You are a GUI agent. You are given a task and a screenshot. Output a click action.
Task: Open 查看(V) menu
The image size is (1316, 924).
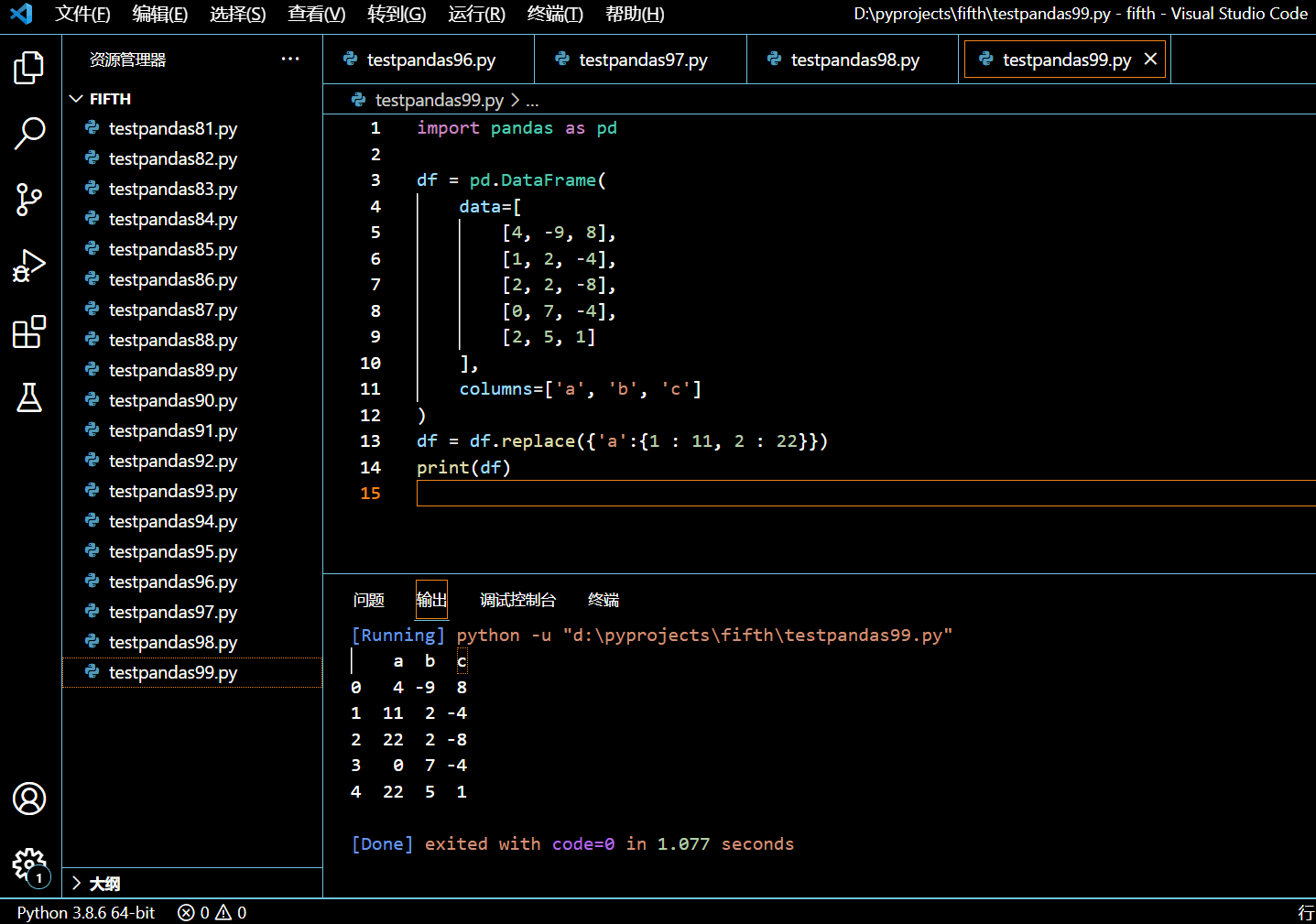click(x=317, y=14)
